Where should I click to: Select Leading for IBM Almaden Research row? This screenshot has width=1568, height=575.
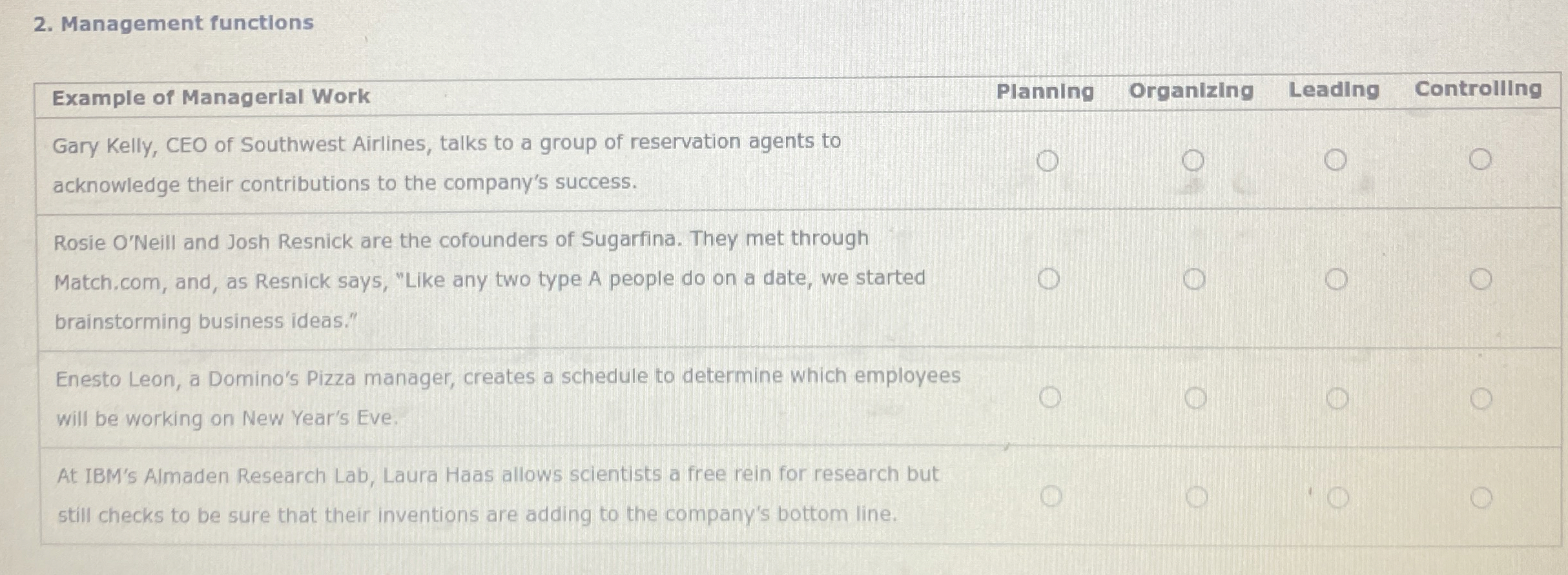coord(1338,498)
